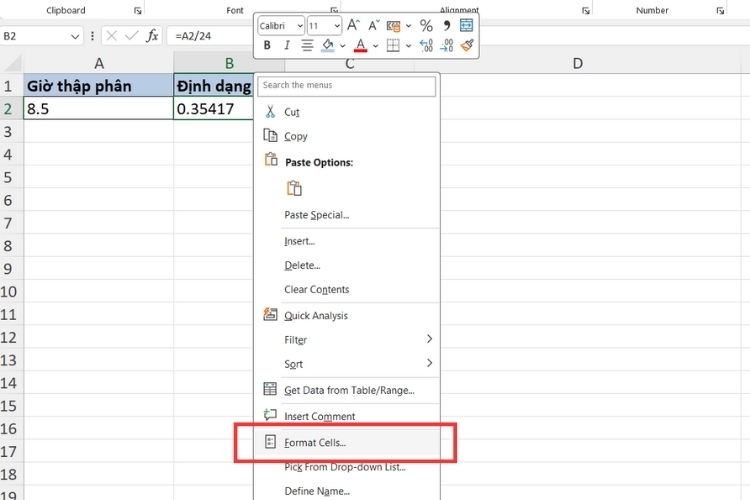Open Paste Special from context menu
The height and width of the screenshot is (500, 750).
(x=346, y=215)
